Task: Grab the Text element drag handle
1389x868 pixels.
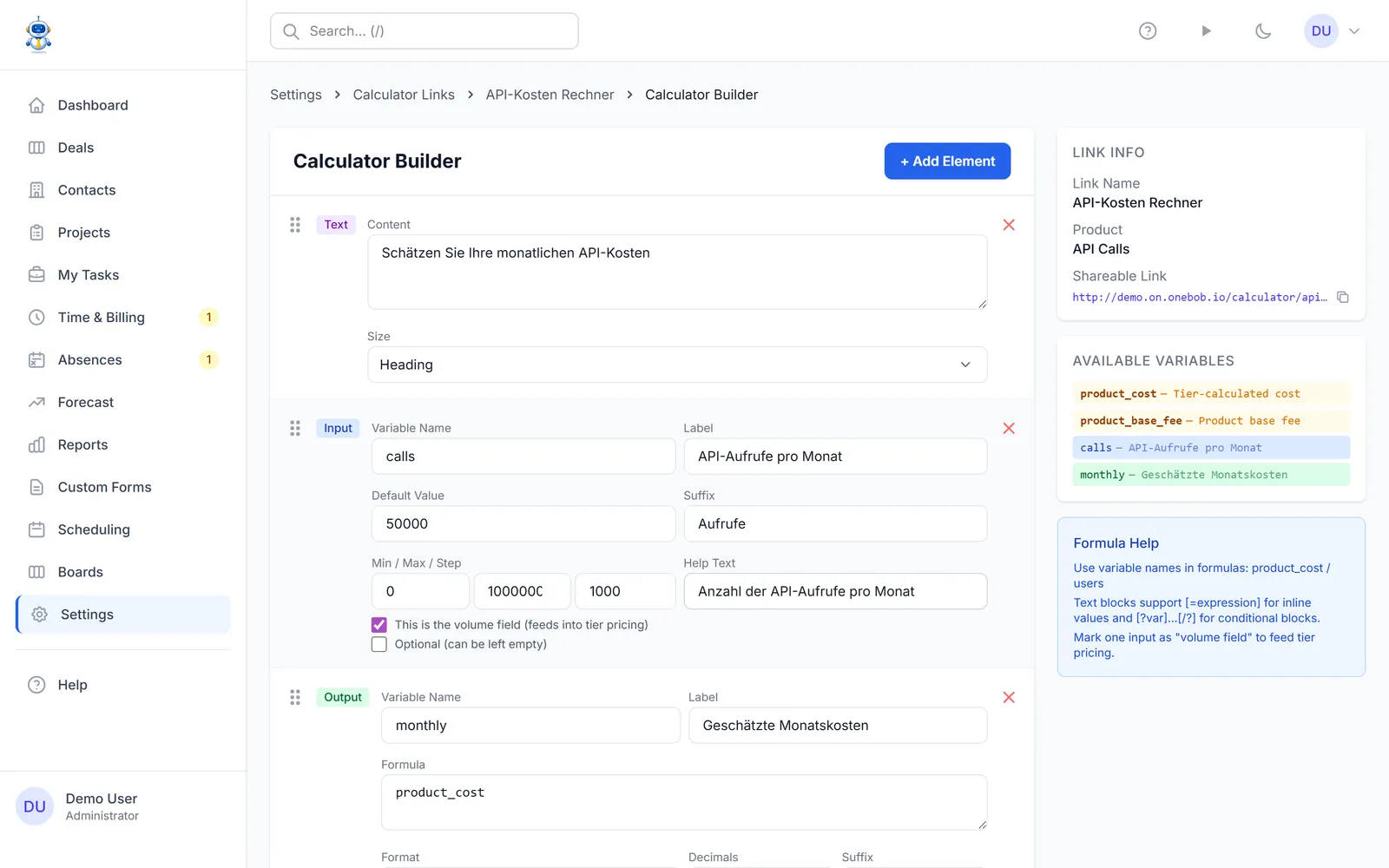Action: (295, 225)
